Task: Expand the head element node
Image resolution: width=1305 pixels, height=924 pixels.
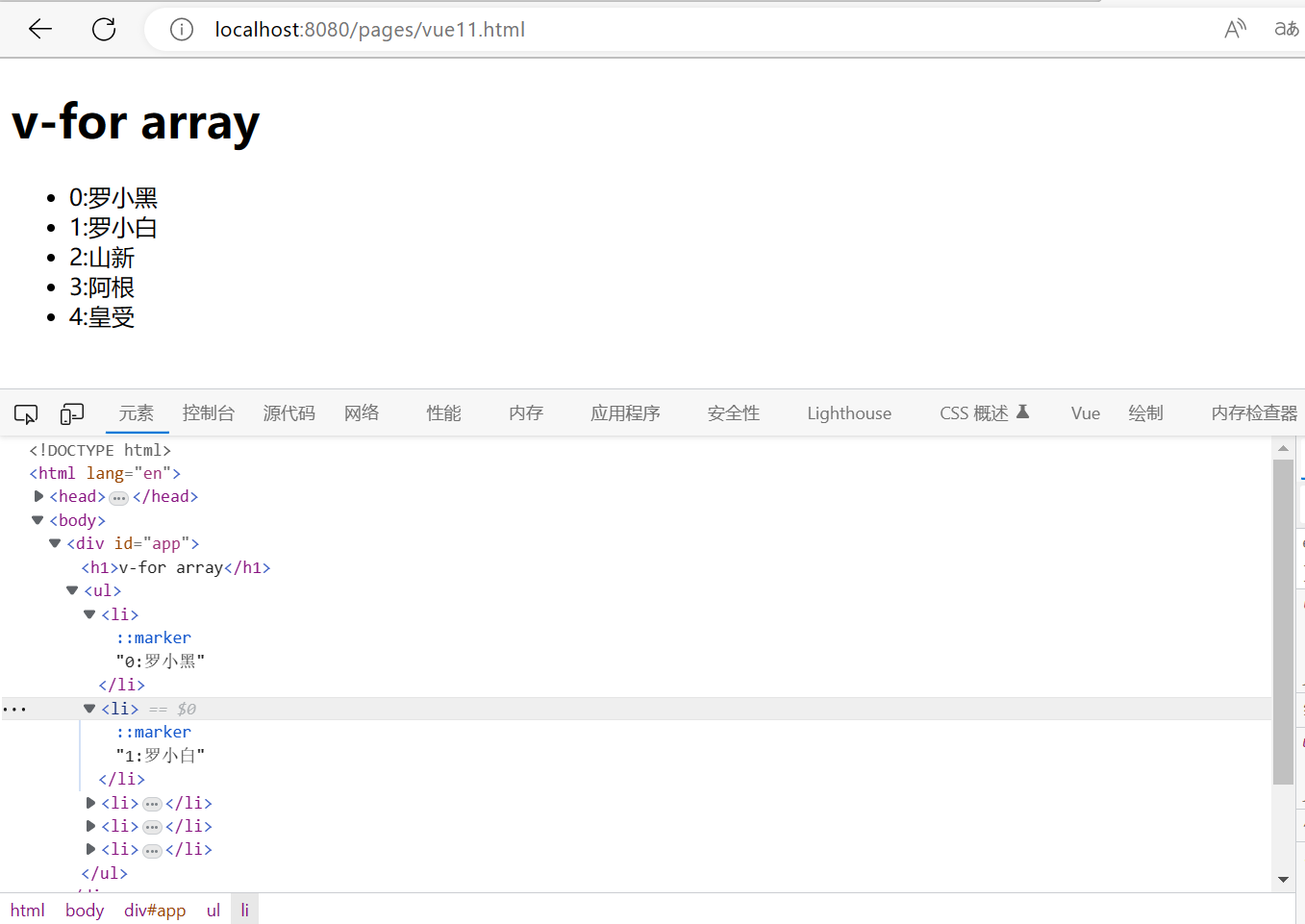Action: 38,495
